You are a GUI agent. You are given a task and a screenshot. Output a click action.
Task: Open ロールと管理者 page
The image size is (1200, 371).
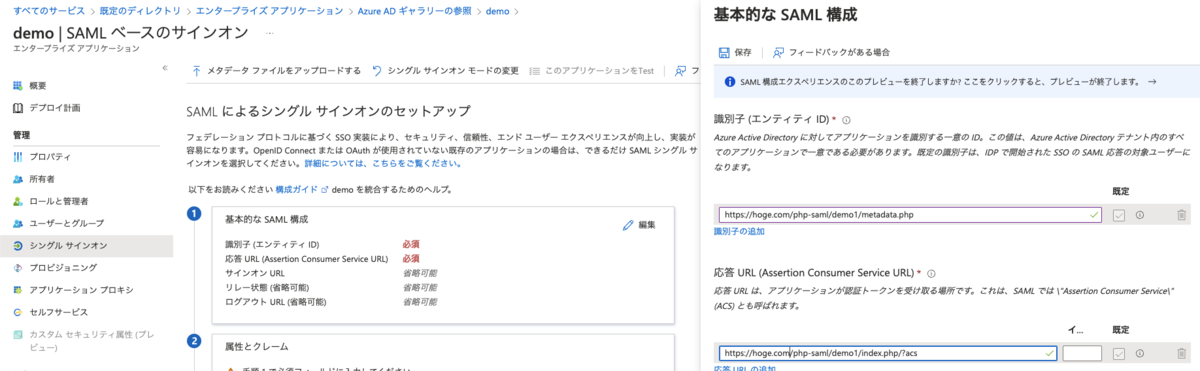[x=59, y=201]
